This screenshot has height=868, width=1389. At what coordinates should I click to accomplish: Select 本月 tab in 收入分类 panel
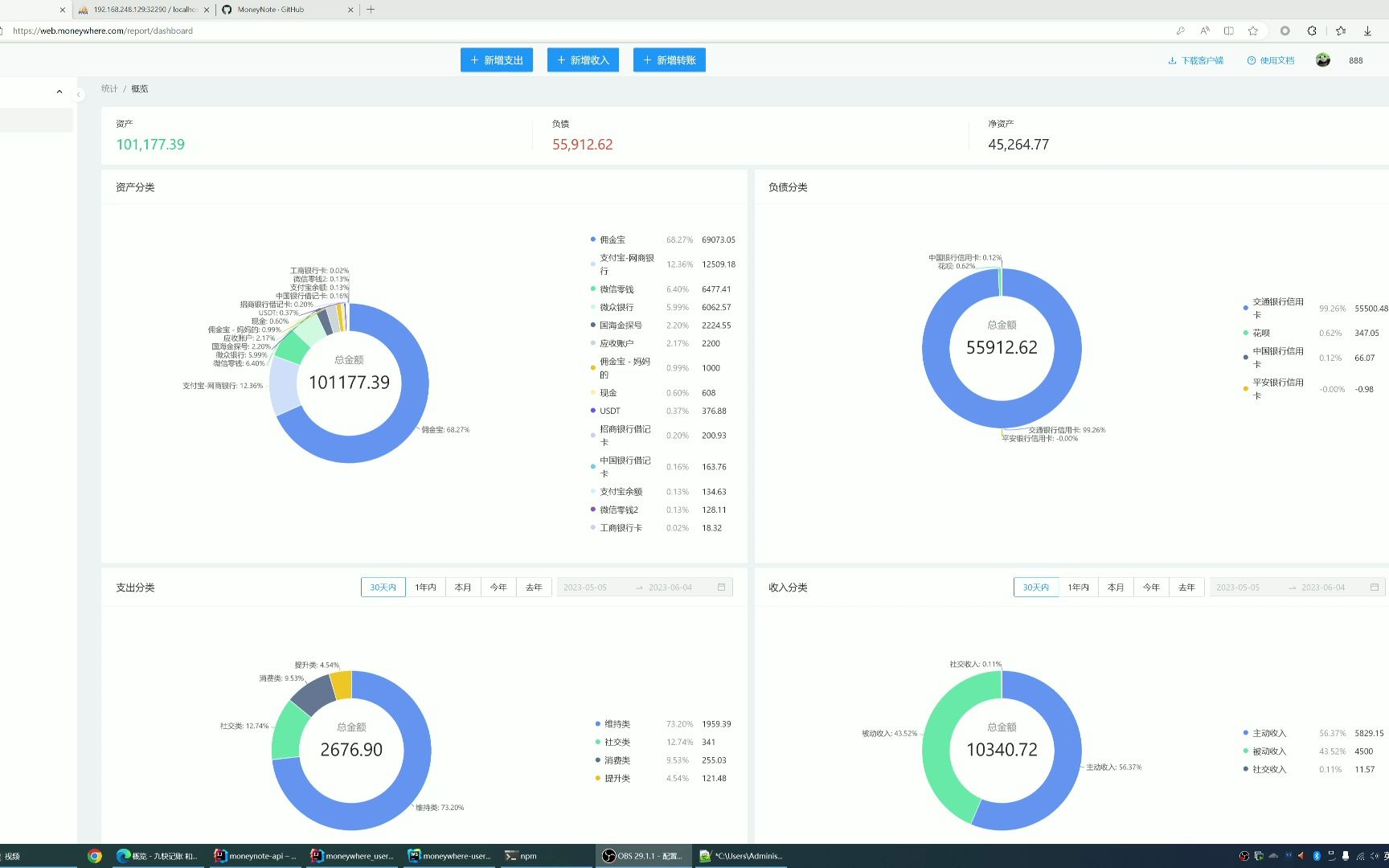(1116, 588)
